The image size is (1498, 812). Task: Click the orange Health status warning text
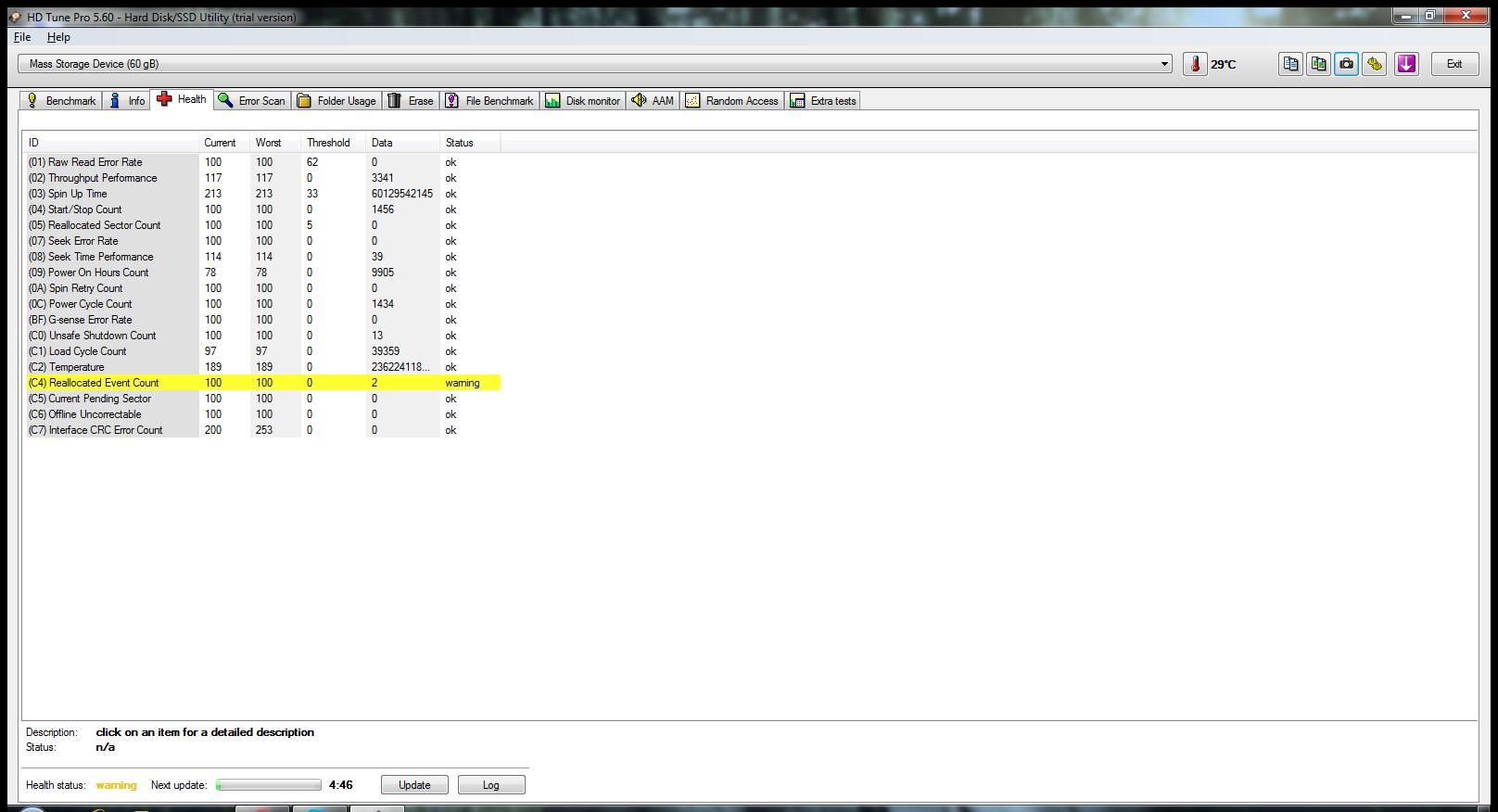coord(117,785)
